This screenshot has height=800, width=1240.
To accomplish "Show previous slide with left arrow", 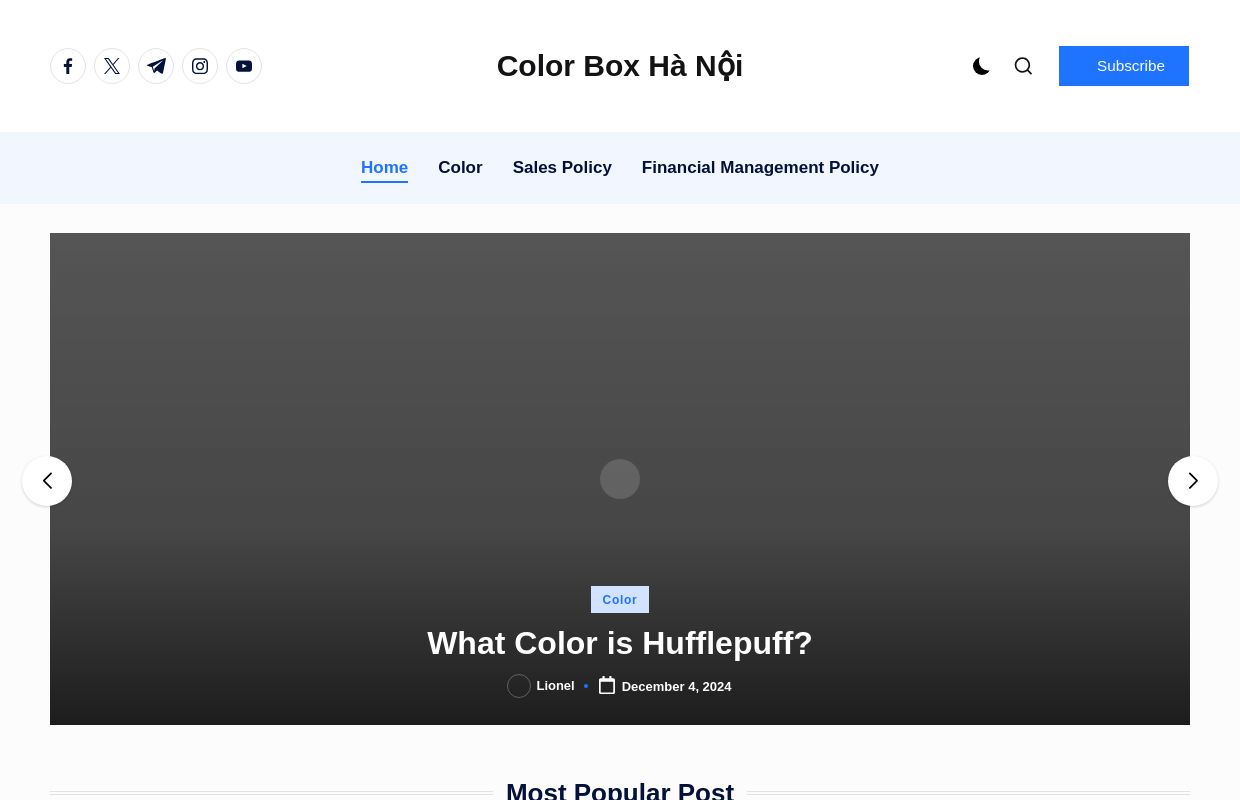I will (x=47, y=481).
